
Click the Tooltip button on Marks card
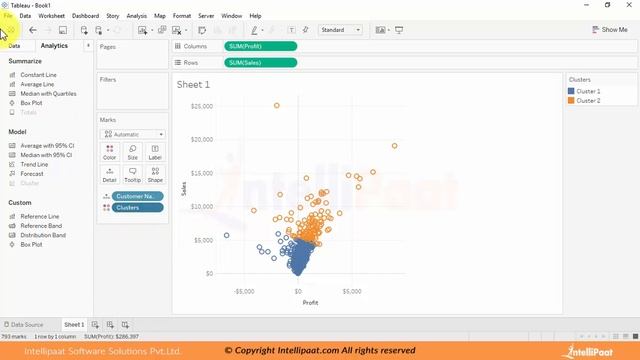133,175
